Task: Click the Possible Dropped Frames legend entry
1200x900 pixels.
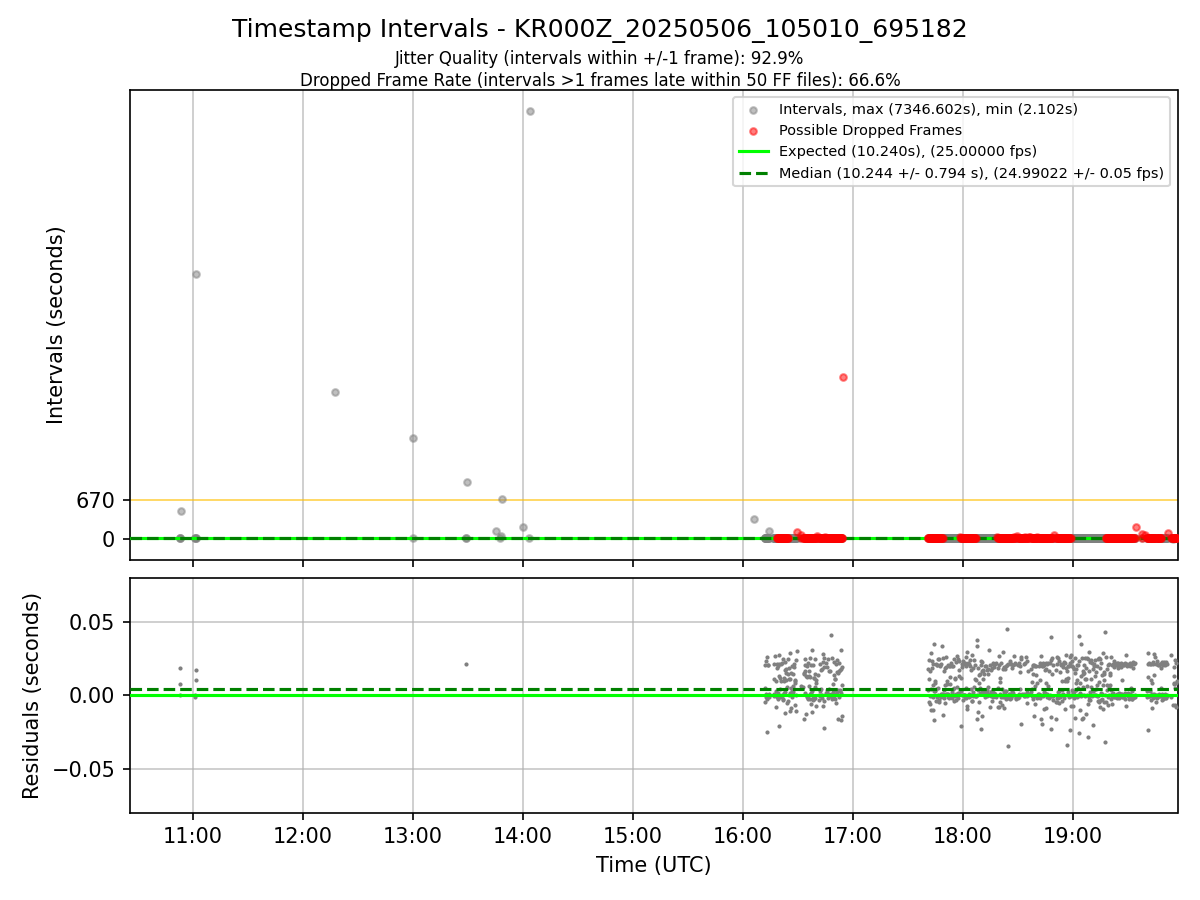Action: tap(870, 130)
